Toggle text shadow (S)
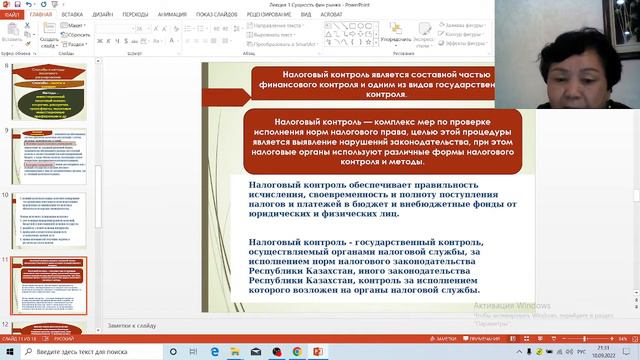 126,41
